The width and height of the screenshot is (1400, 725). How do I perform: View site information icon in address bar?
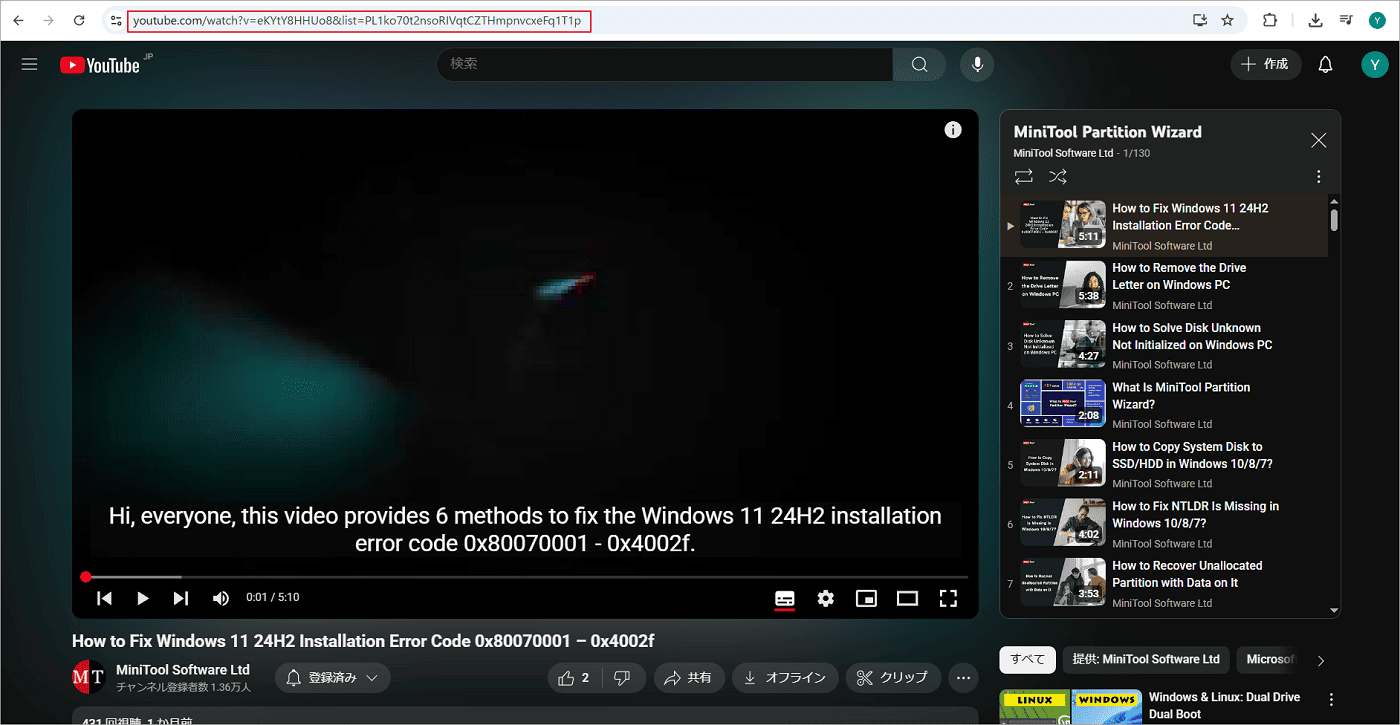(116, 20)
